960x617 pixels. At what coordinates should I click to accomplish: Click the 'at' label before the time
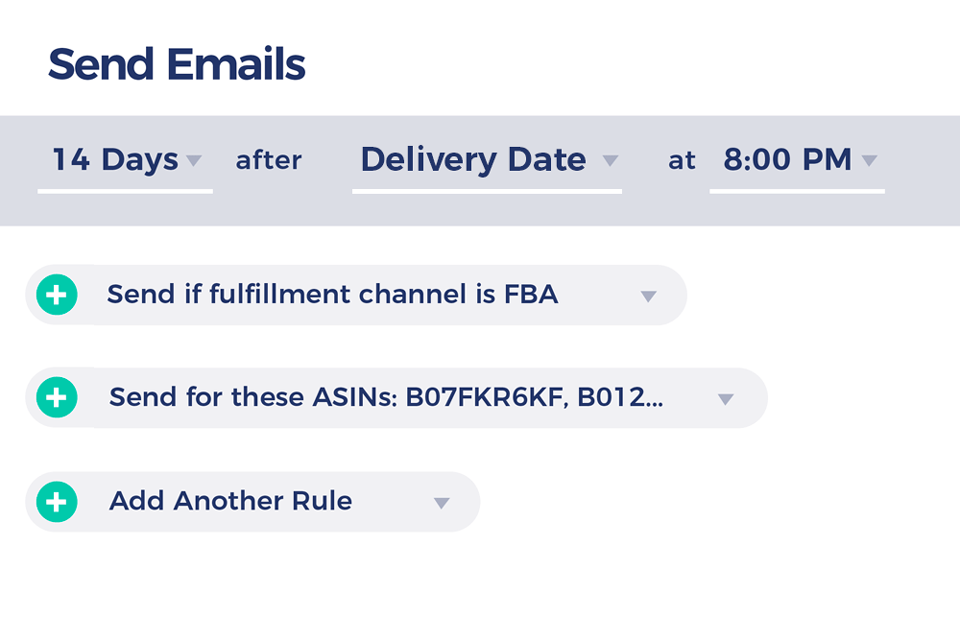click(682, 161)
